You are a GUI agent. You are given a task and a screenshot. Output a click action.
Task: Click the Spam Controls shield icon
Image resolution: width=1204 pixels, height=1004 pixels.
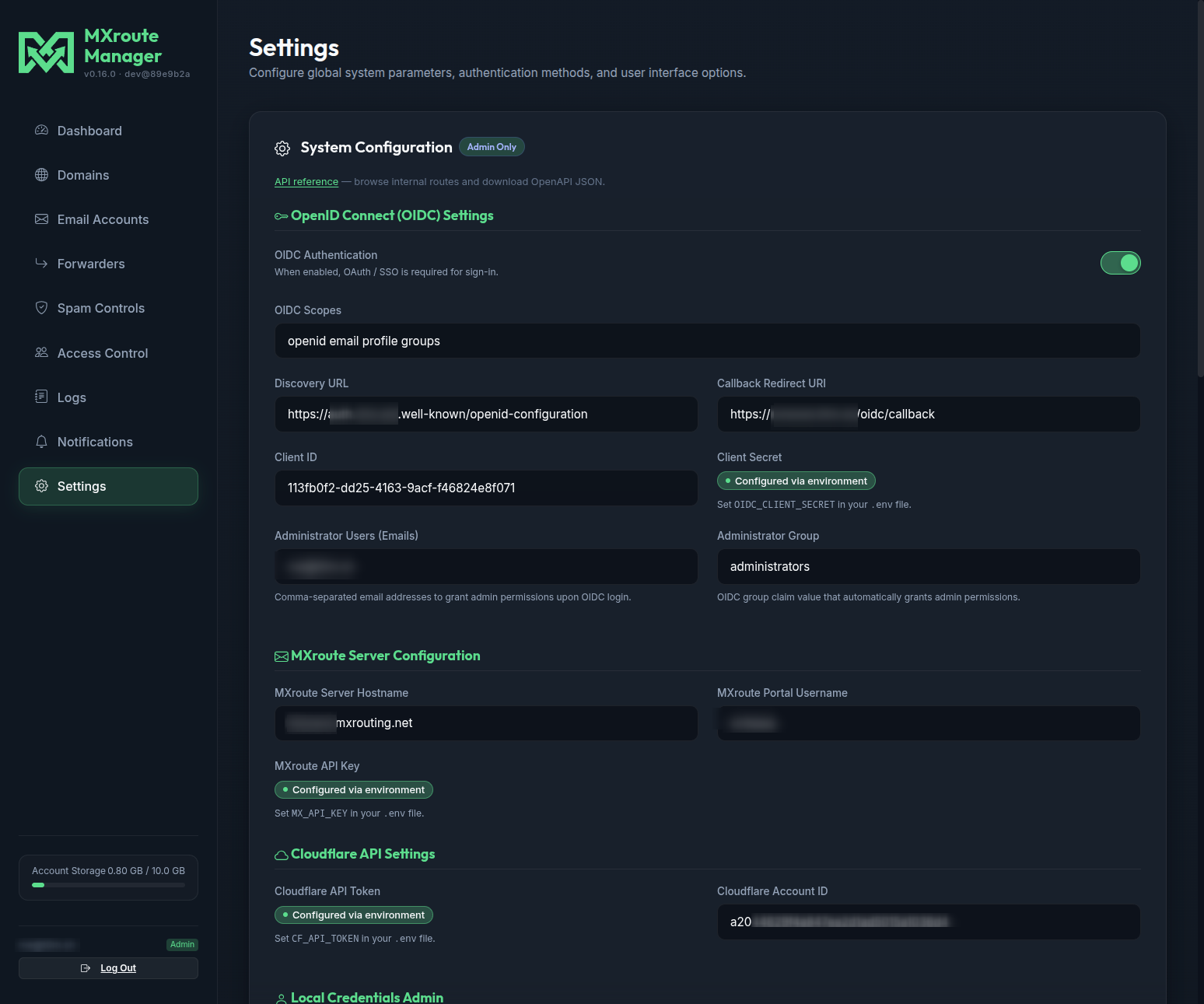41,307
